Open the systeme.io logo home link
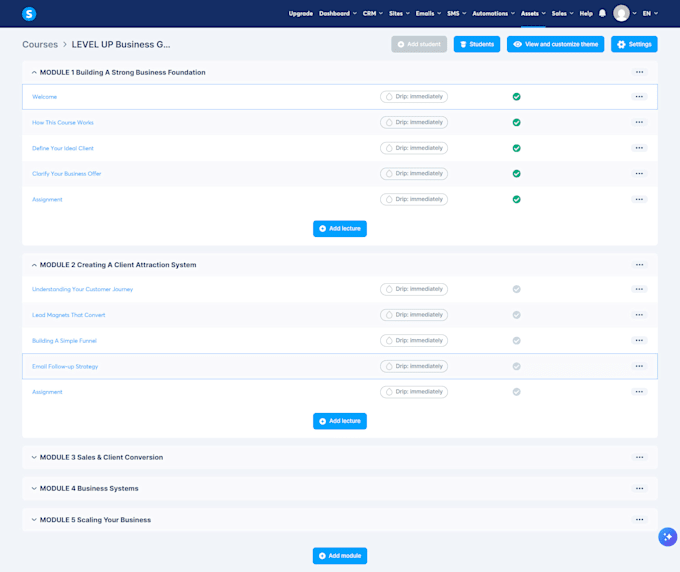Image resolution: width=680 pixels, height=572 pixels. (29, 14)
